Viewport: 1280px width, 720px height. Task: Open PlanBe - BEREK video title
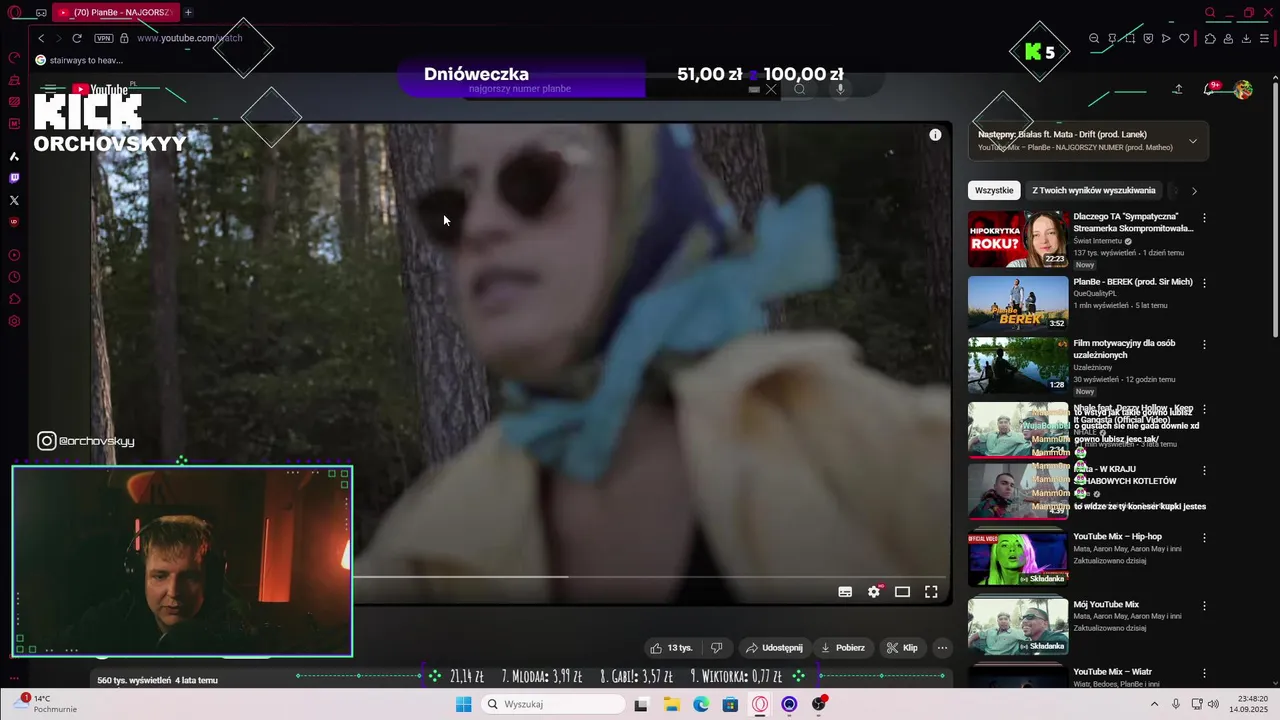click(1133, 282)
